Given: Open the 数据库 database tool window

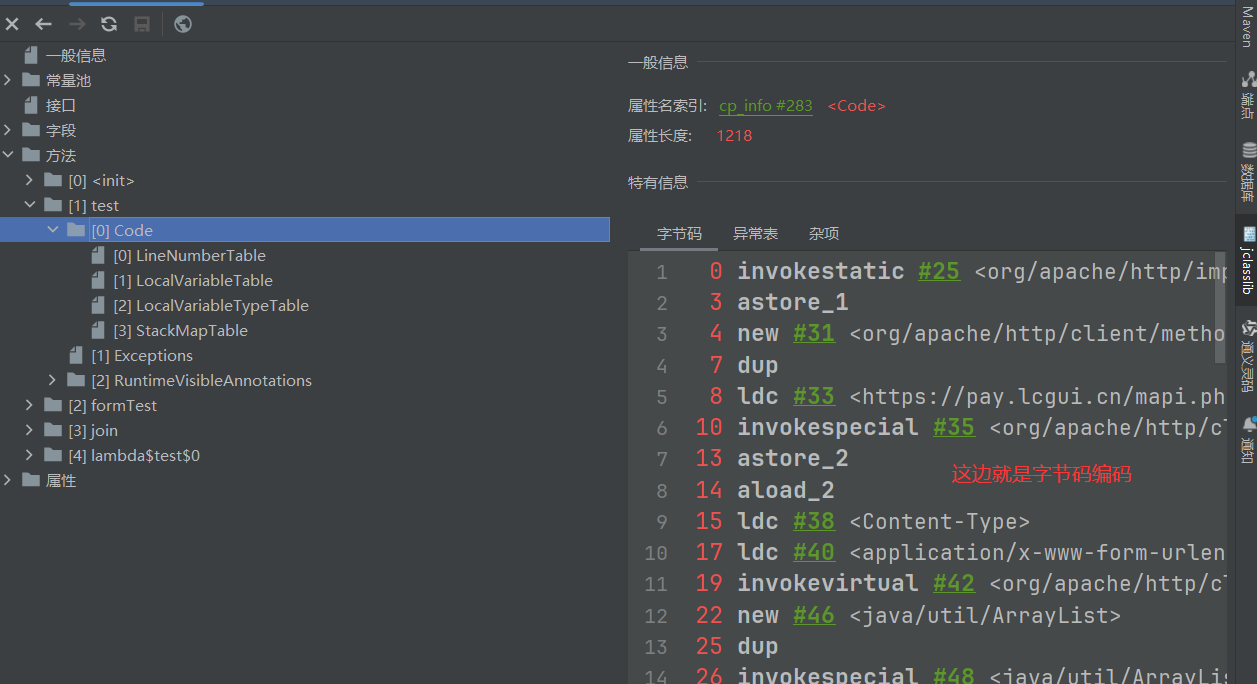Looking at the screenshot, I should [1246, 166].
